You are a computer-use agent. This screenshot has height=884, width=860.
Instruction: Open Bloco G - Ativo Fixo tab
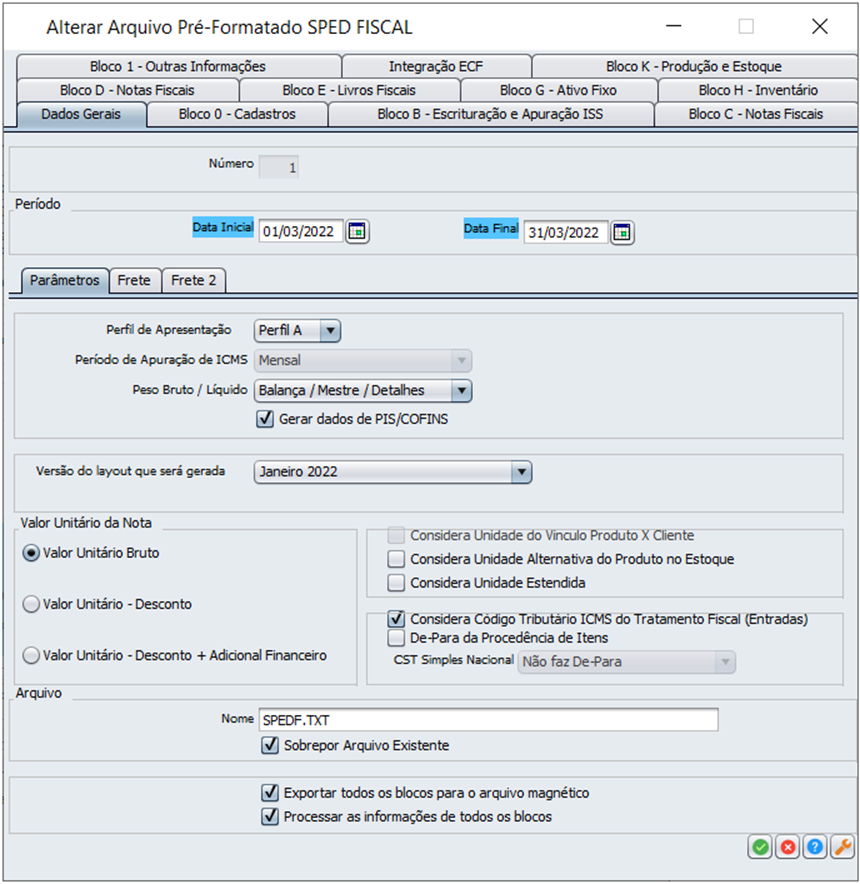[x=558, y=90]
